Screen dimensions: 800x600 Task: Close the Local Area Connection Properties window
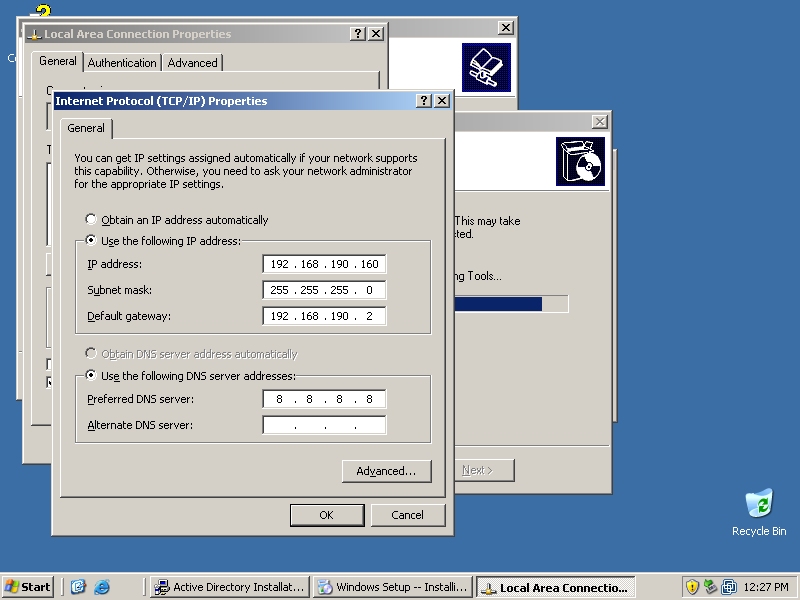pyautogui.click(x=376, y=34)
